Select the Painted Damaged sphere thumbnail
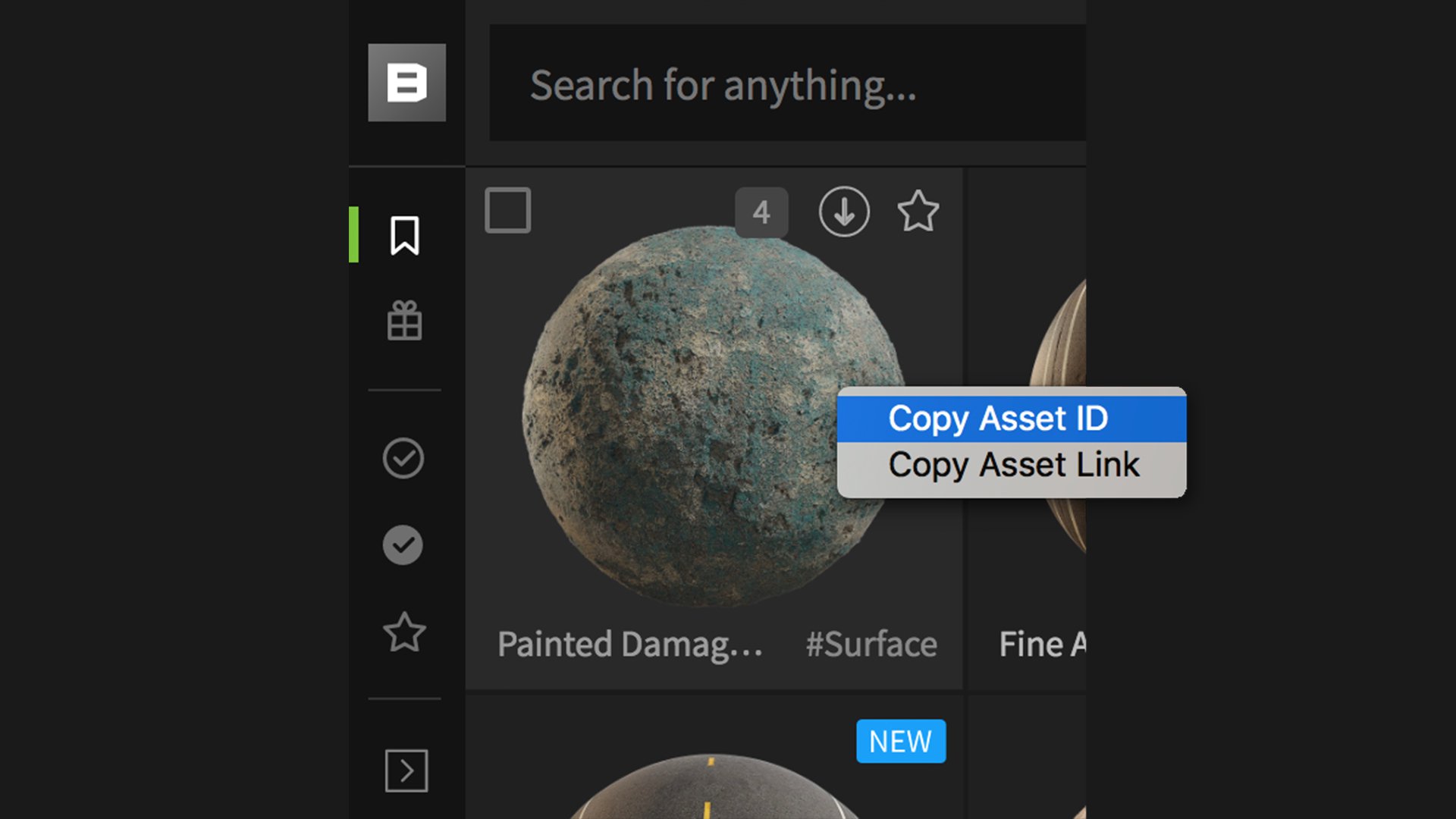This screenshot has height=819, width=1456. (x=714, y=416)
